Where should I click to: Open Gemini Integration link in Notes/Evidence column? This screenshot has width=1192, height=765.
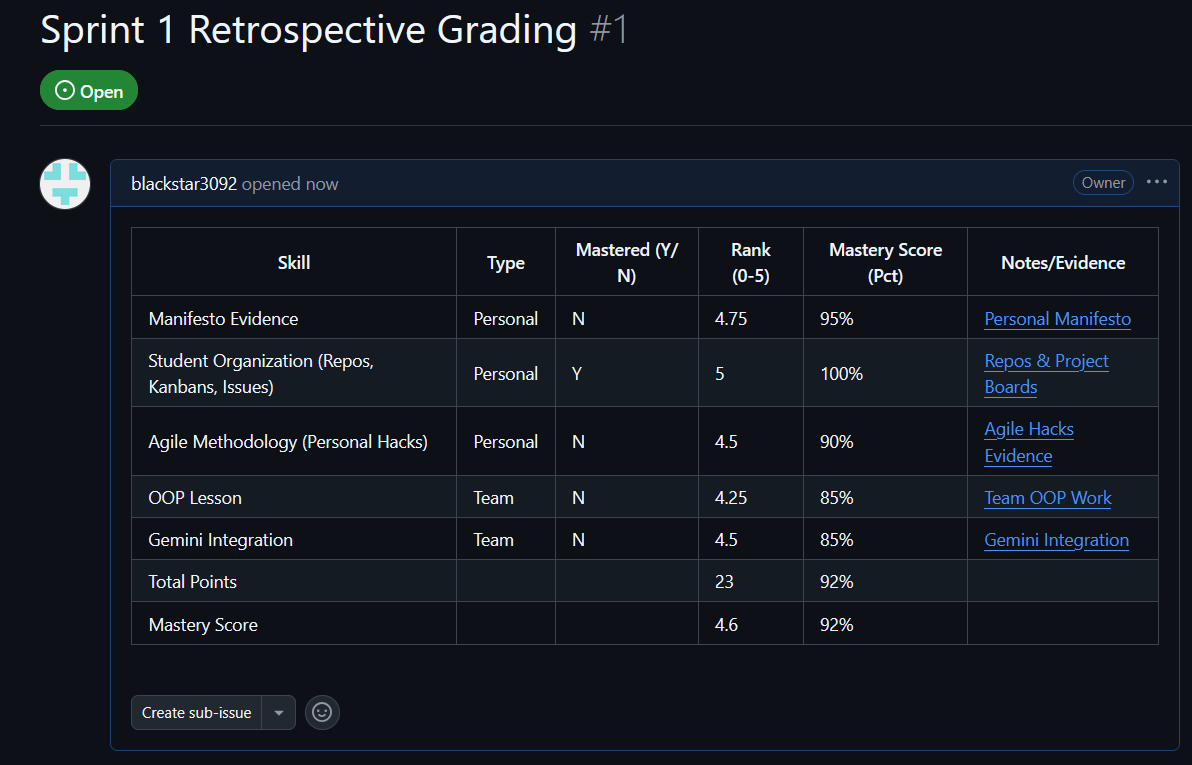click(x=1056, y=540)
